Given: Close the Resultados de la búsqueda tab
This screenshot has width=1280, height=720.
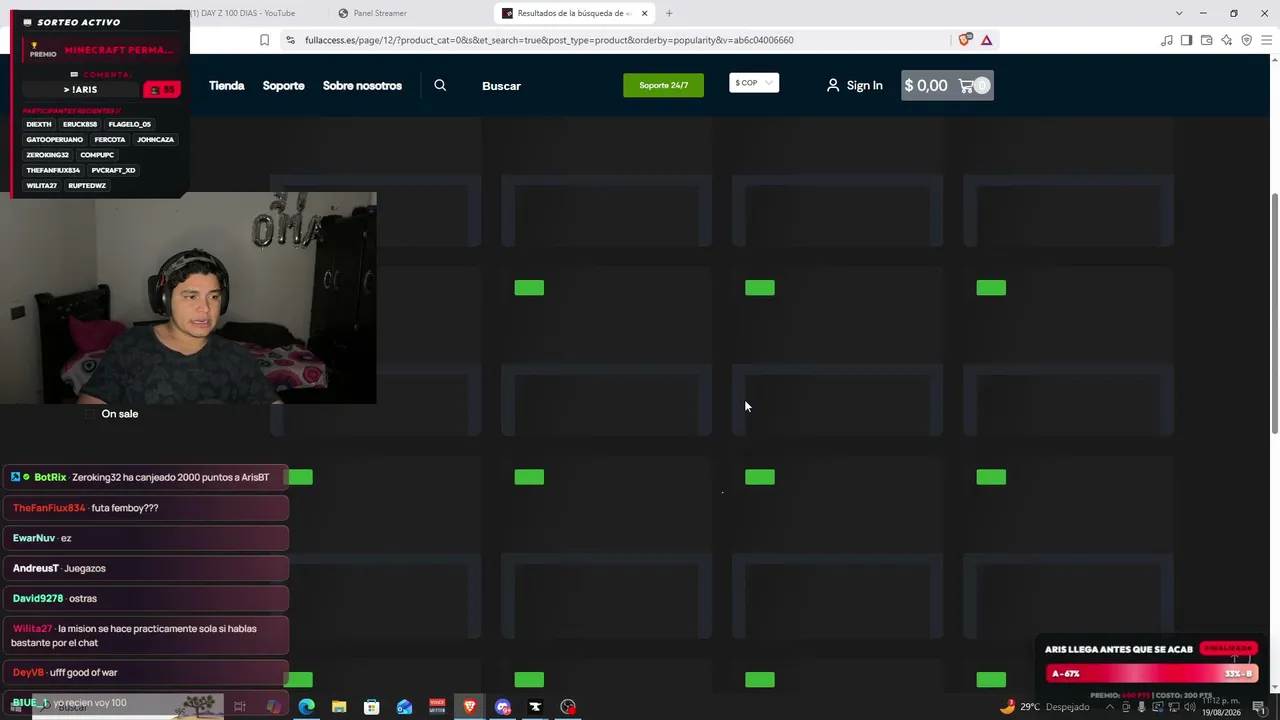Looking at the screenshot, I should tap(644, 13).
